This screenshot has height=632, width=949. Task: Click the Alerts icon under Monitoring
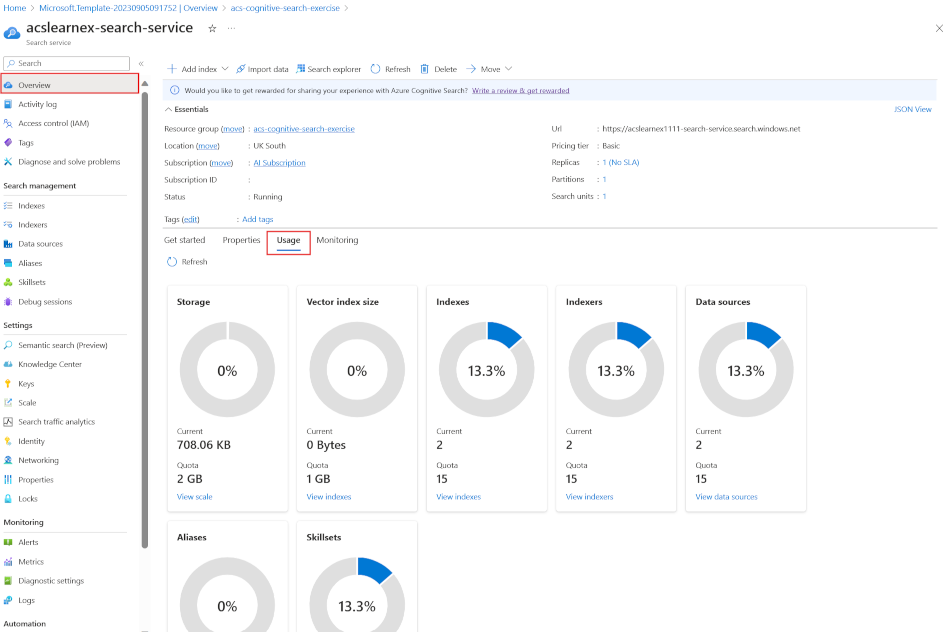[x=8, y=542]
